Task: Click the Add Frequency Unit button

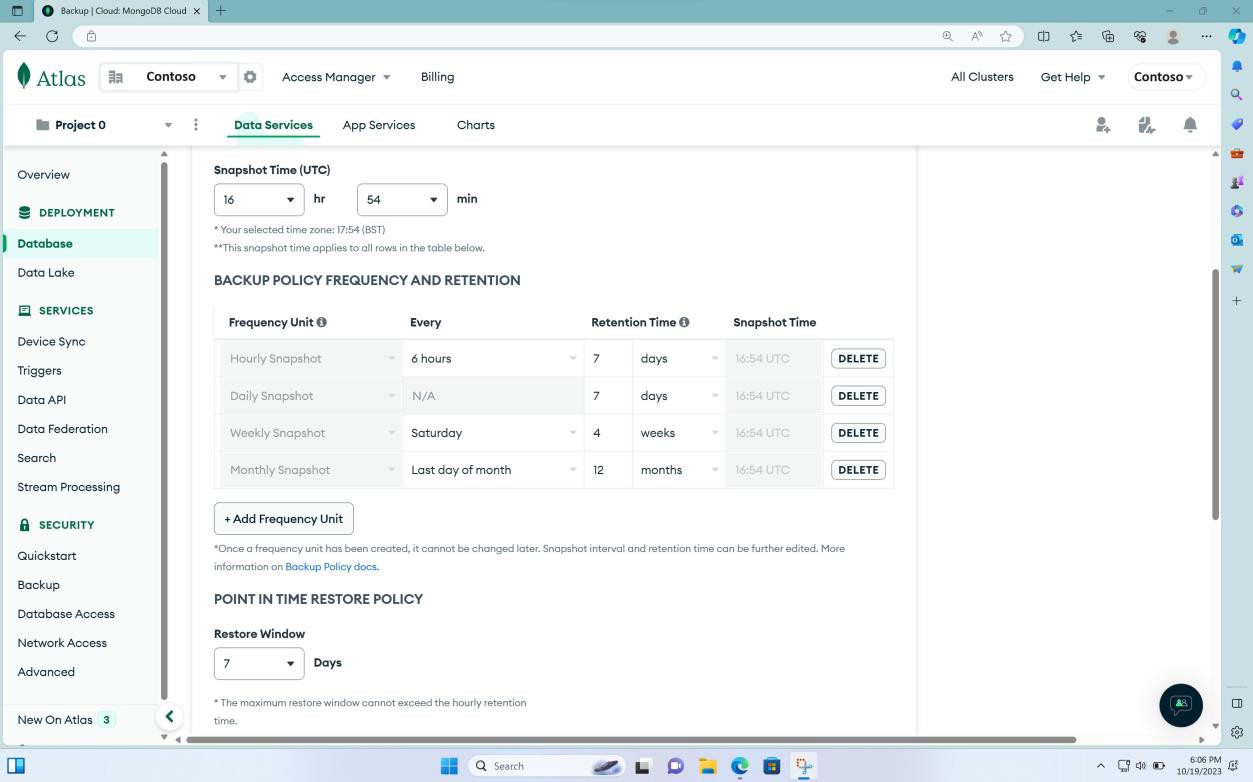Action: click(283, 518)
